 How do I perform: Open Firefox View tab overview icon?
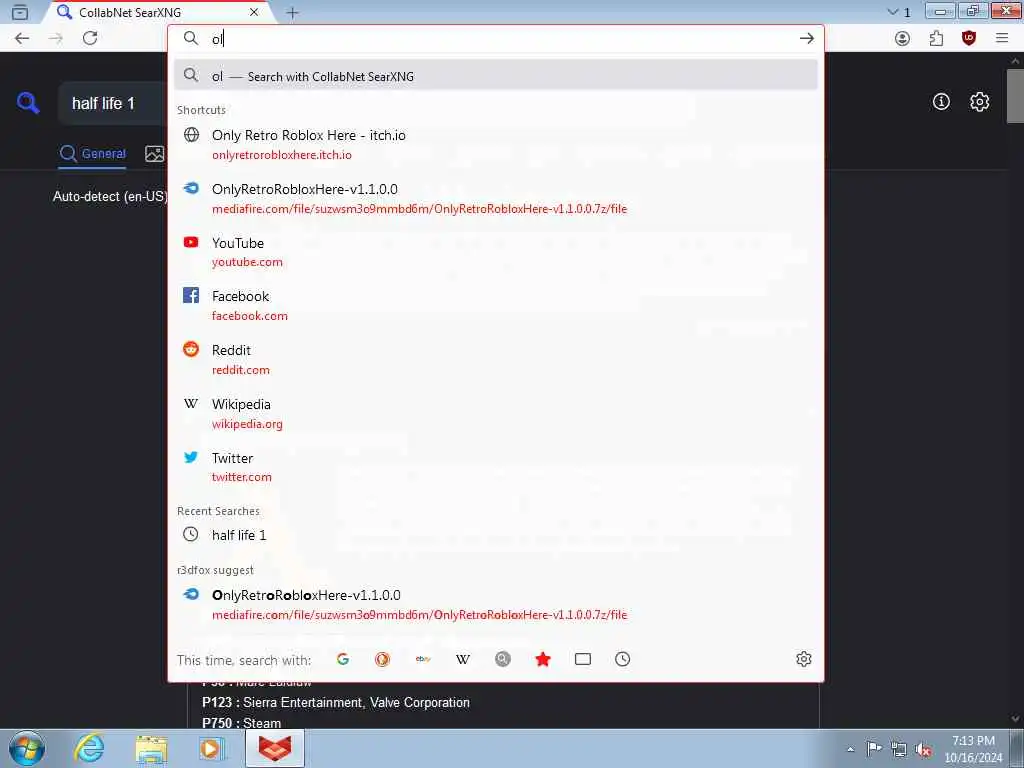(x=20, y=12)
